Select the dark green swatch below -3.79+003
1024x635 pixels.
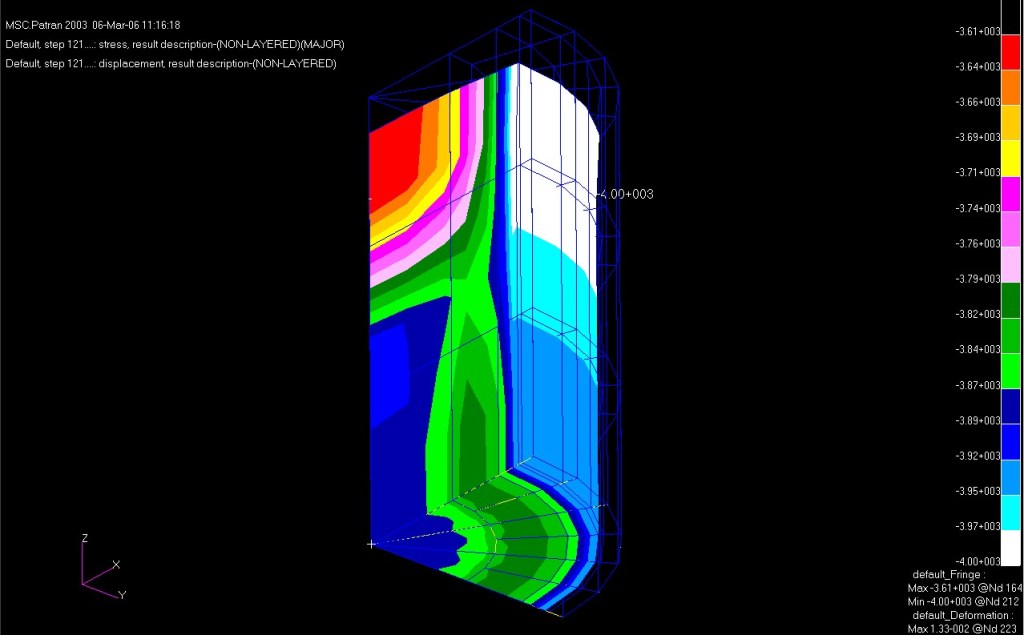1010,296
